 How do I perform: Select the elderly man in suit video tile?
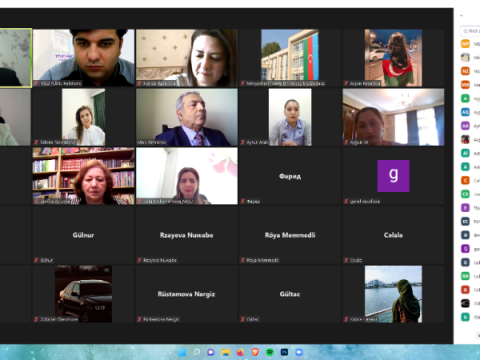pos(187,117)
